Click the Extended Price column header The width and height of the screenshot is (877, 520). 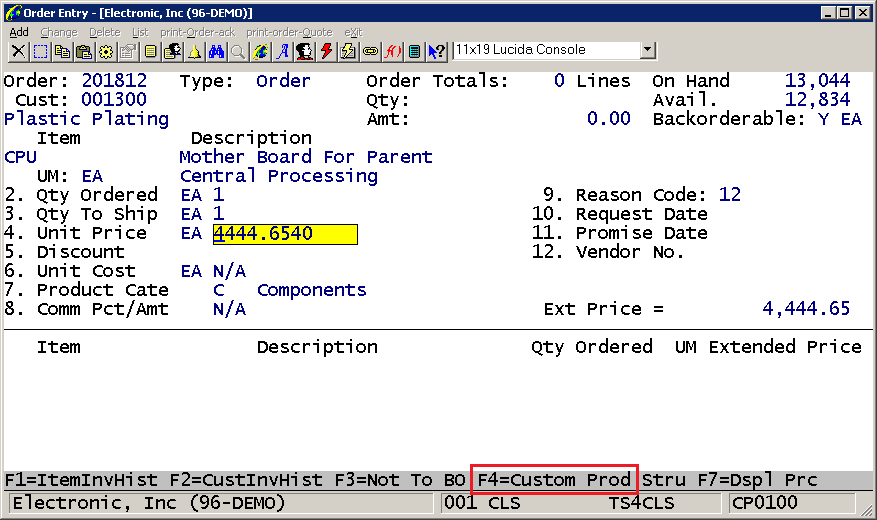785,347
